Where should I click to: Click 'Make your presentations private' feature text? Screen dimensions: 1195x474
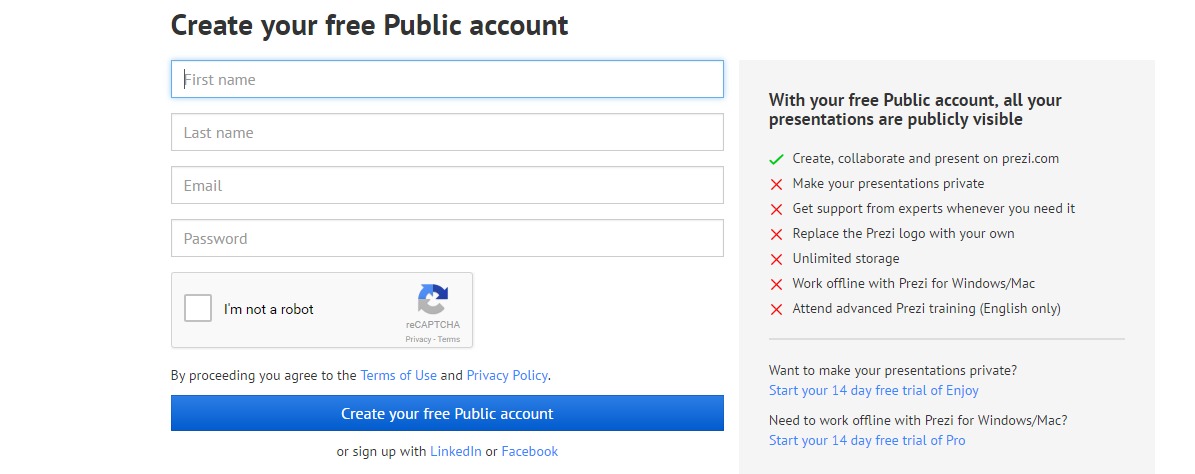click(x=889, y=184)
